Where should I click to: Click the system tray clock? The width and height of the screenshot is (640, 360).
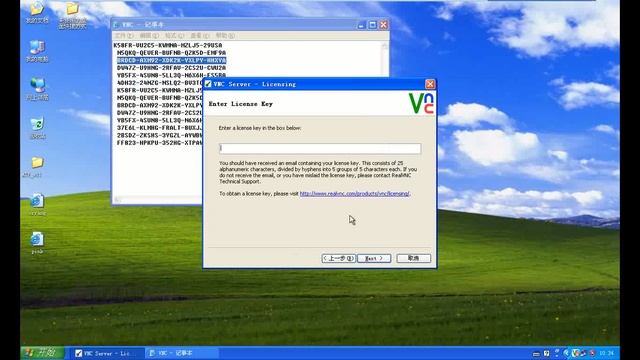coord(607,353)
